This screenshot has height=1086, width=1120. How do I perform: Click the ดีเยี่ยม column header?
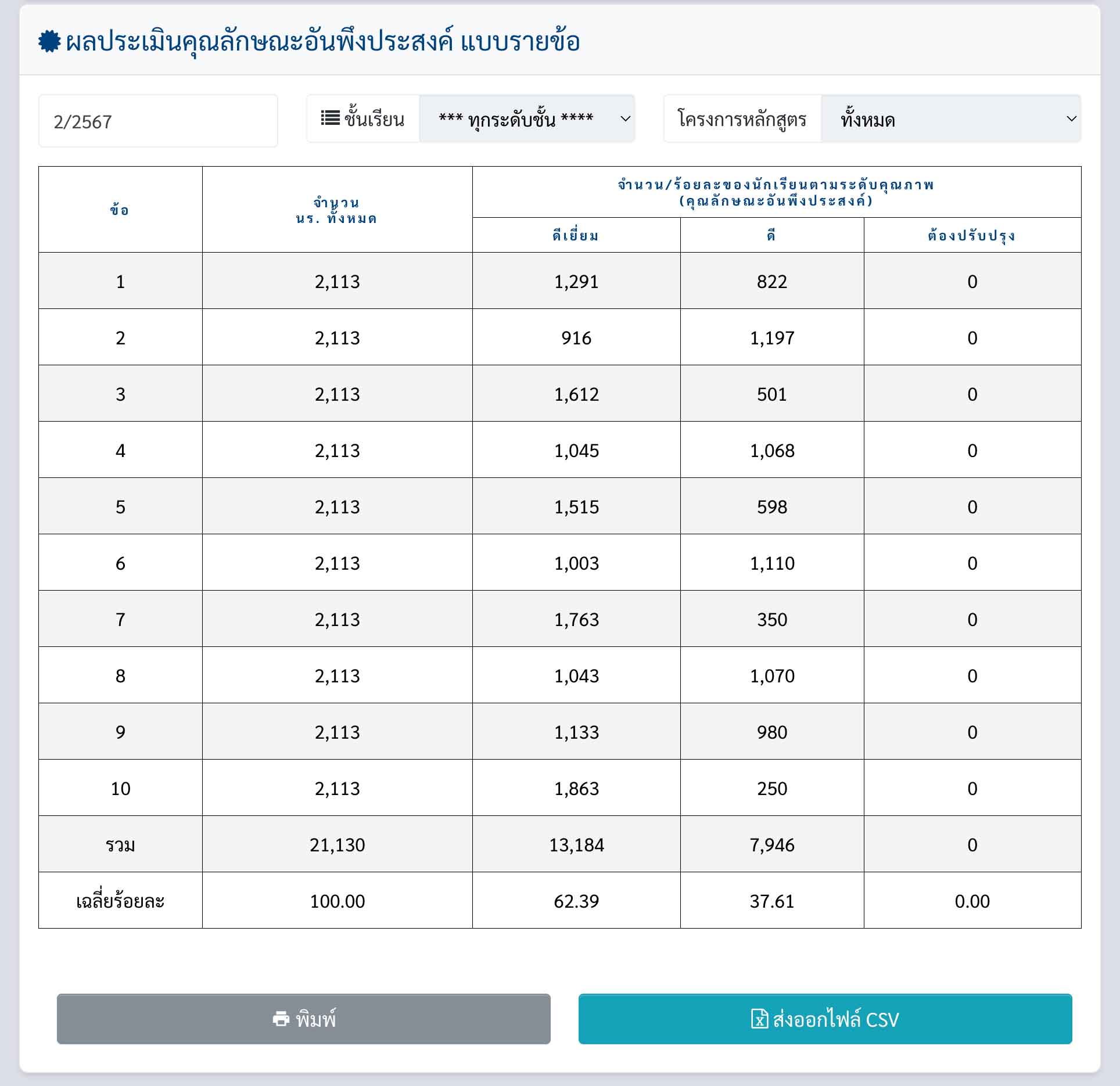(x=576, y=235)
